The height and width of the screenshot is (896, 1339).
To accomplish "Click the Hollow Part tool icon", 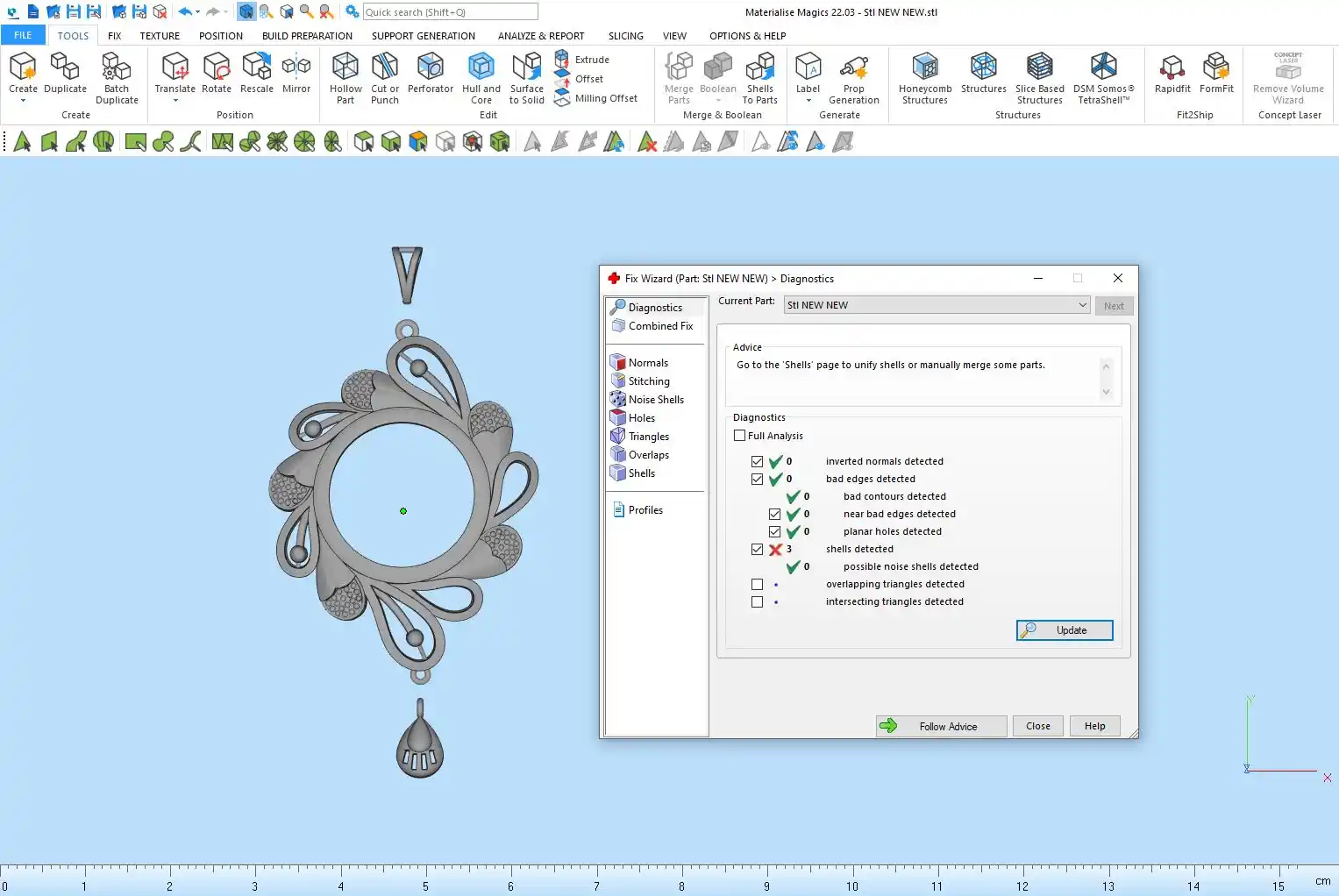I will coord(345,68).
